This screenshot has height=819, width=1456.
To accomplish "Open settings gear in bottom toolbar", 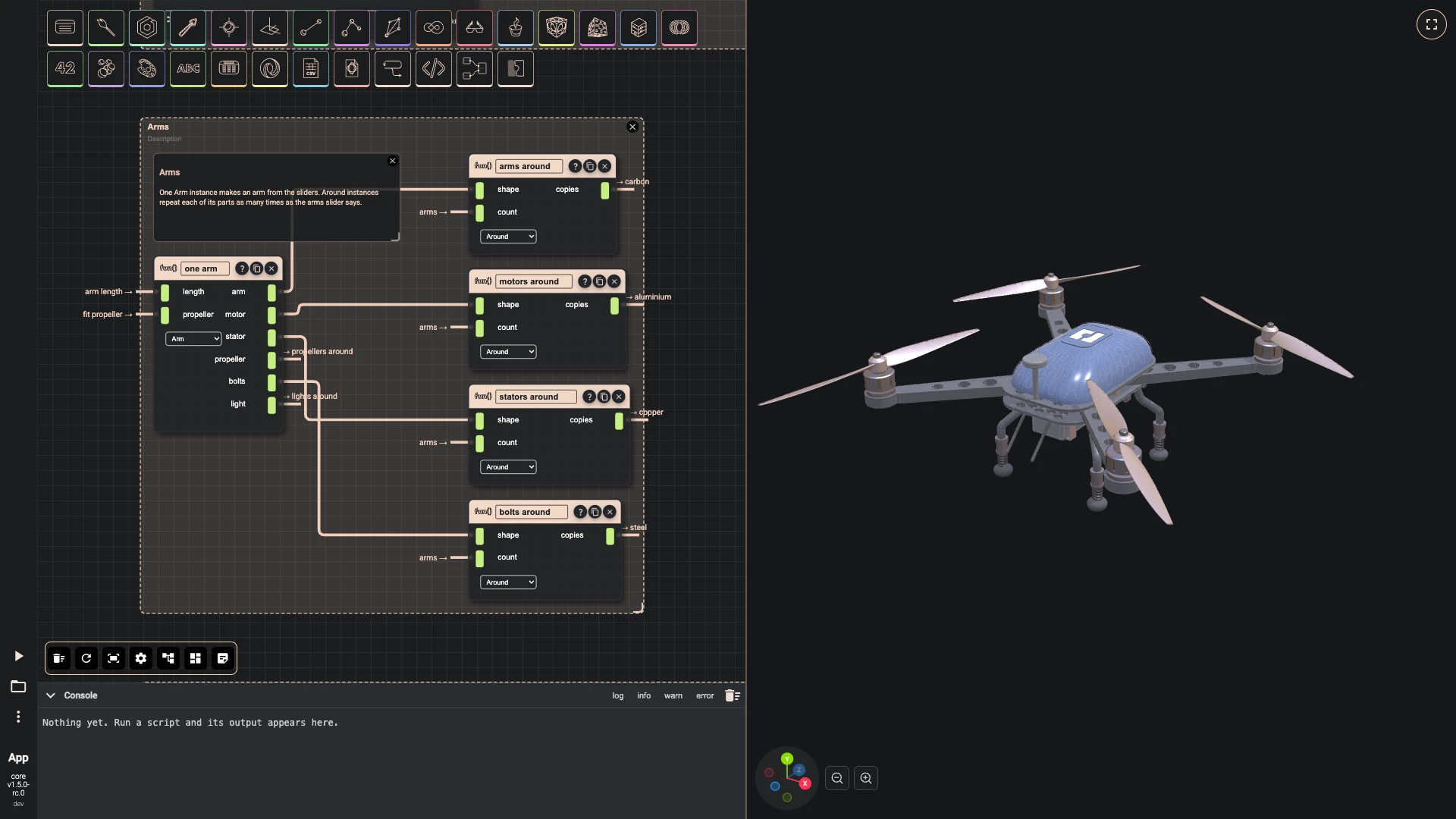I will tap(141, 658).
